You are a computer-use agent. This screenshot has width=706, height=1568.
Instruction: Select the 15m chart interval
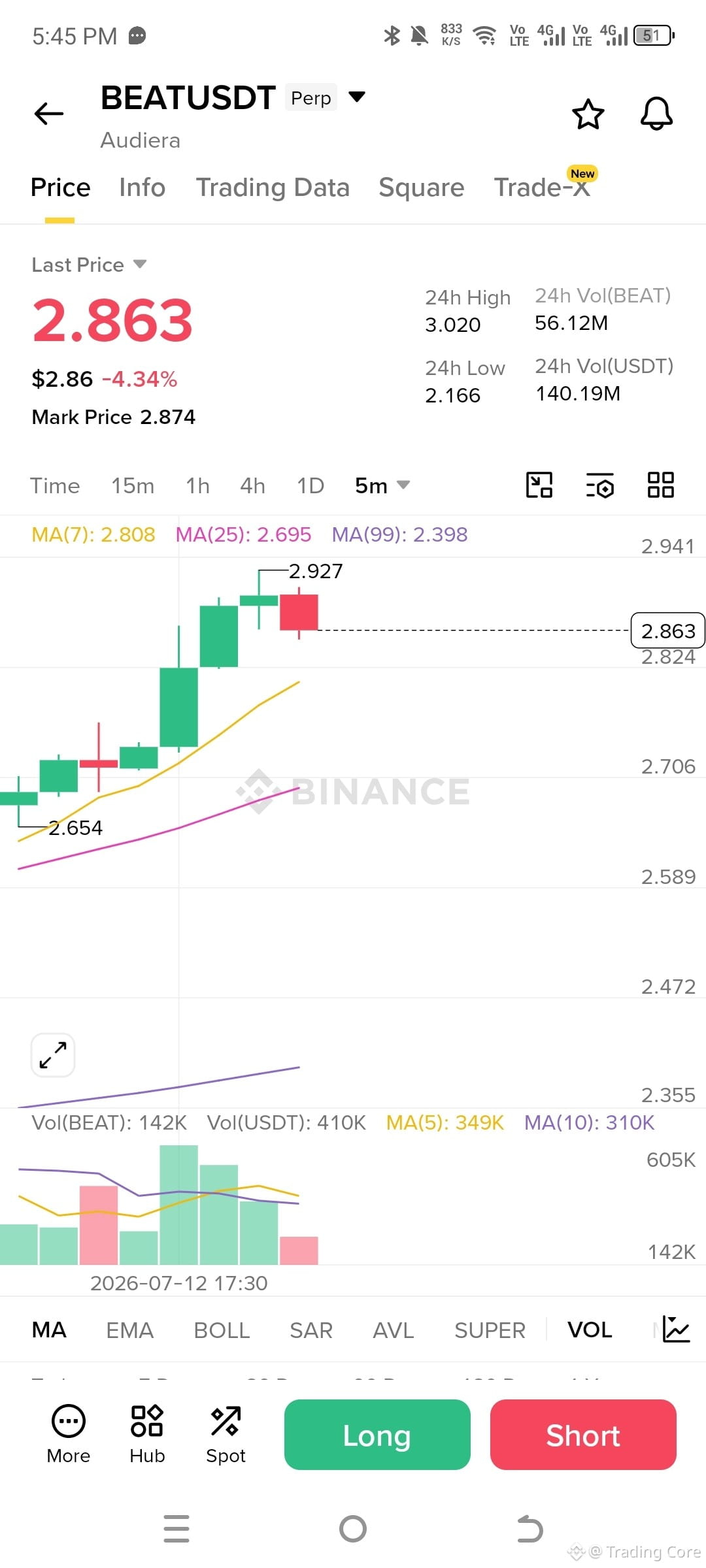pyautogui.click(x=133, y=485)
